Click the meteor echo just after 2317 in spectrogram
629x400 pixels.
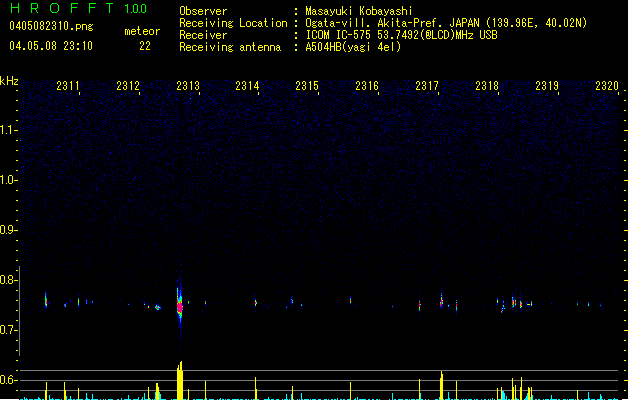(441, 301)
